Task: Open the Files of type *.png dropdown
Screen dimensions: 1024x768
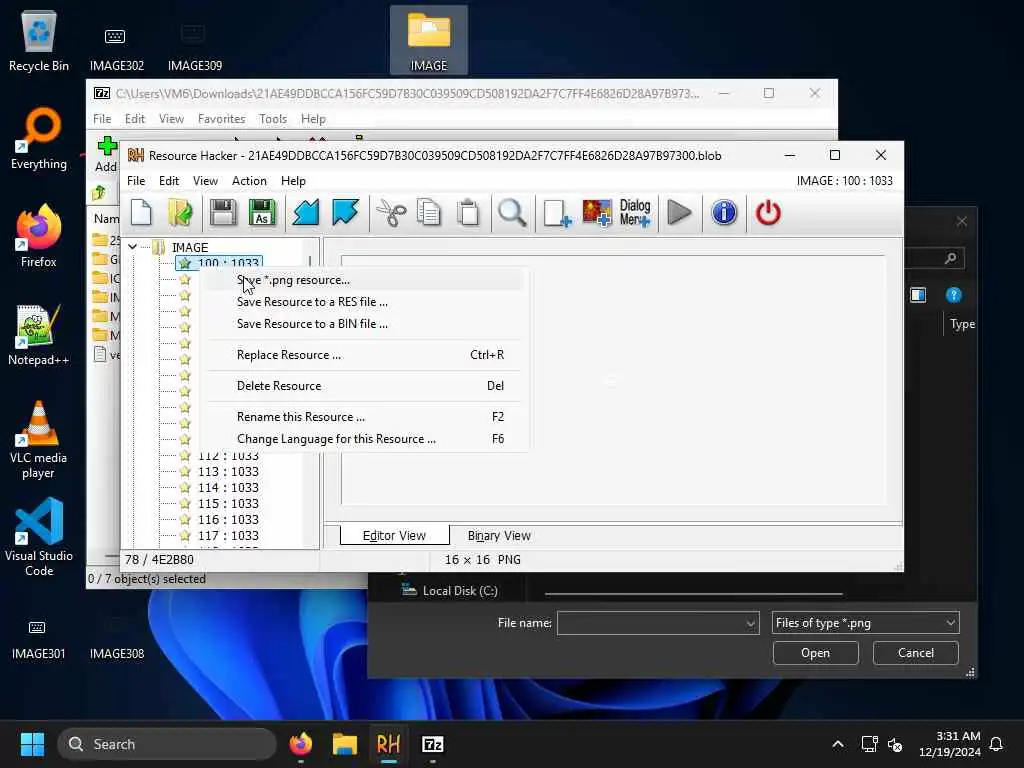Action: click(865, 623)
